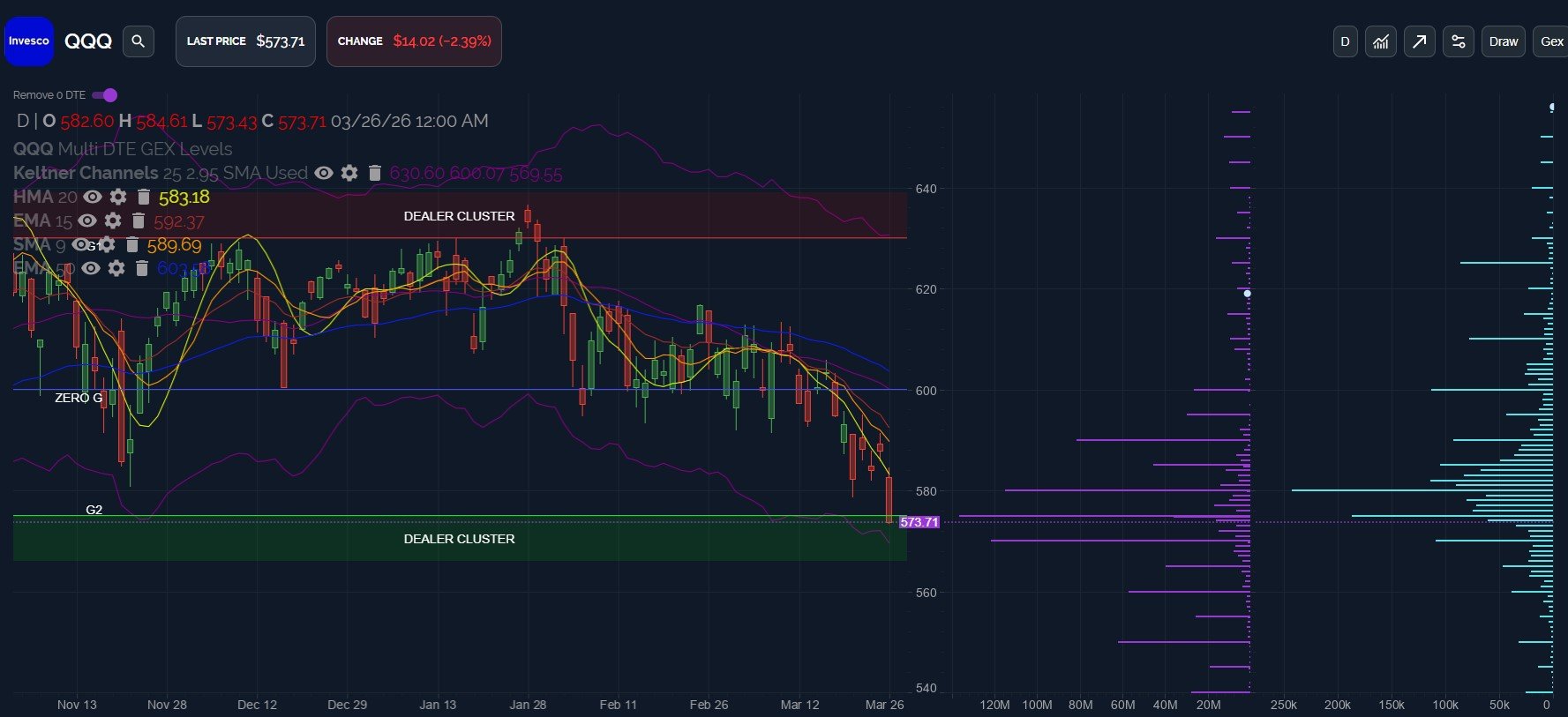Click the Nov 13 date label
Screen dimensions: 1568x717
pos(77,705)
